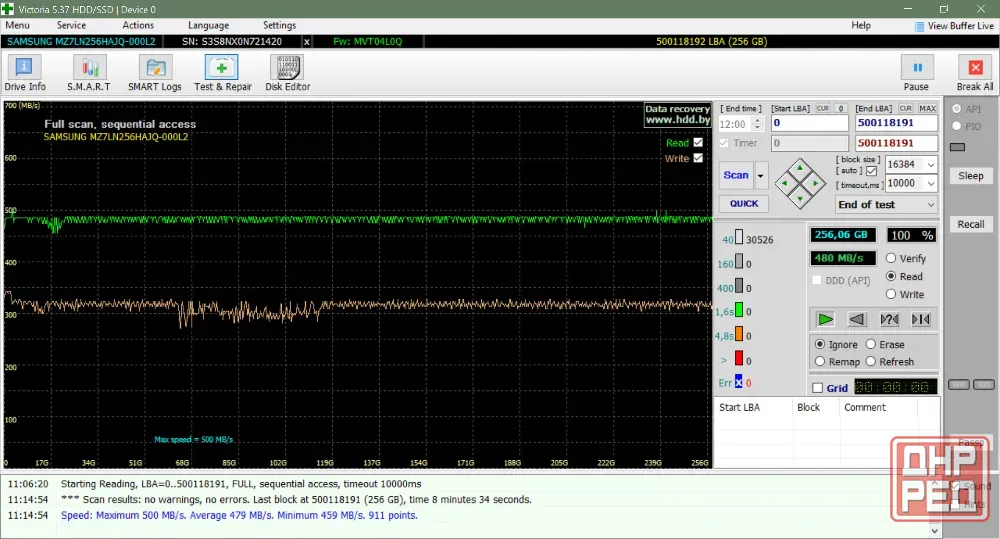Click the Scan button
Screen dimensions: 1000x539
click(736, 175)
